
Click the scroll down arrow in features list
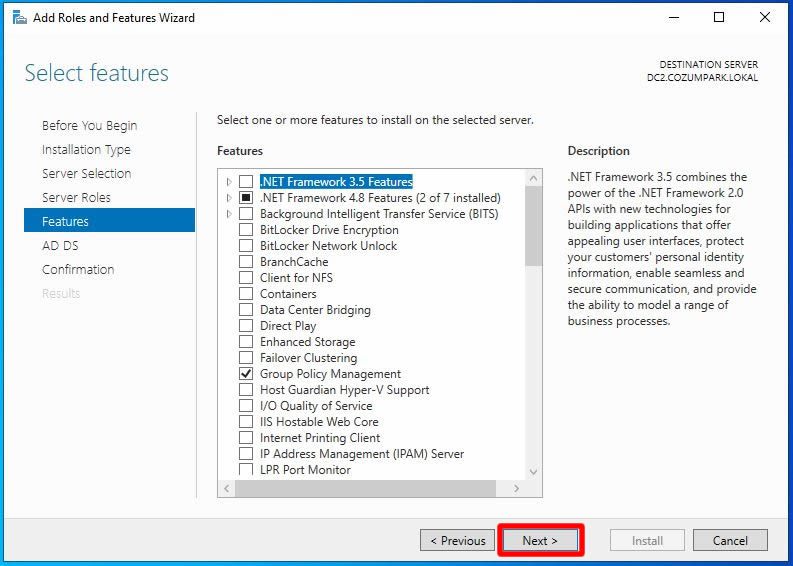pyautogui.click(x=533, y=472)
